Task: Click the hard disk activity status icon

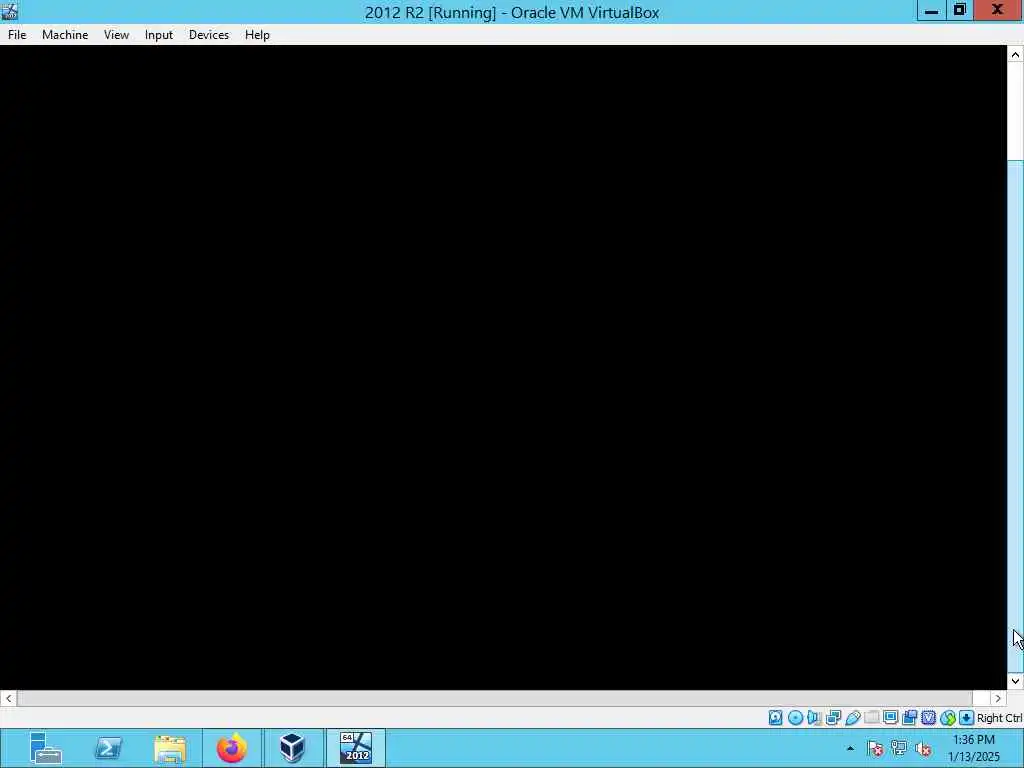Action: pos(775,718)
